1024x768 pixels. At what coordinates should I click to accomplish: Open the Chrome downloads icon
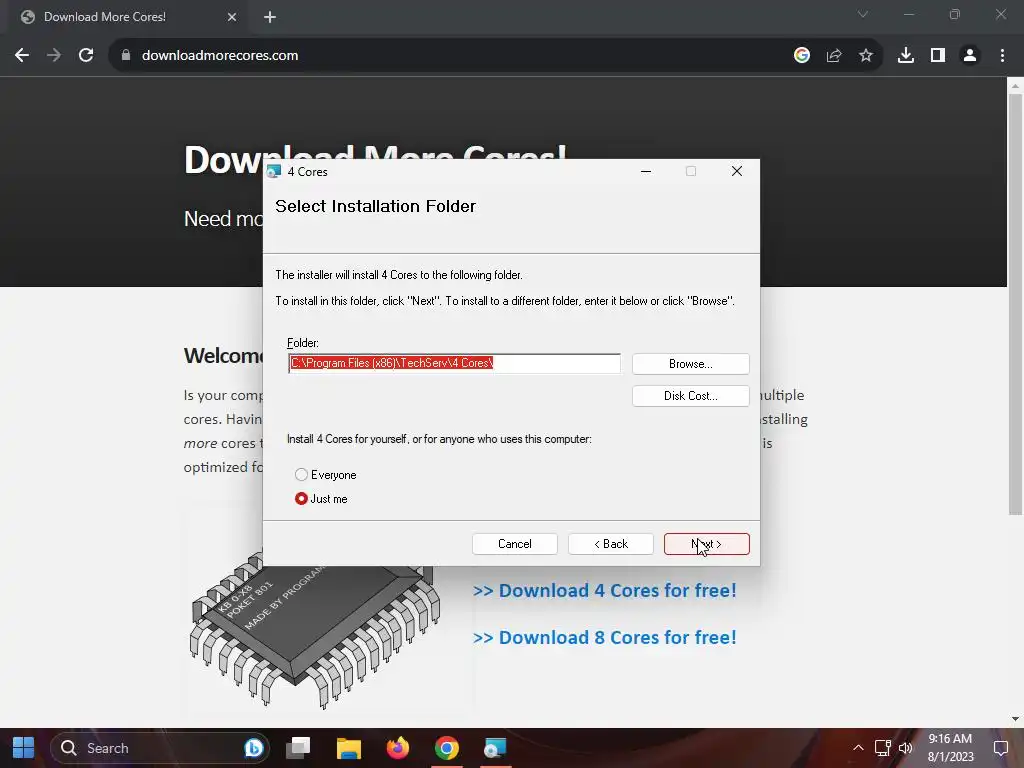[x=906, y=56]
